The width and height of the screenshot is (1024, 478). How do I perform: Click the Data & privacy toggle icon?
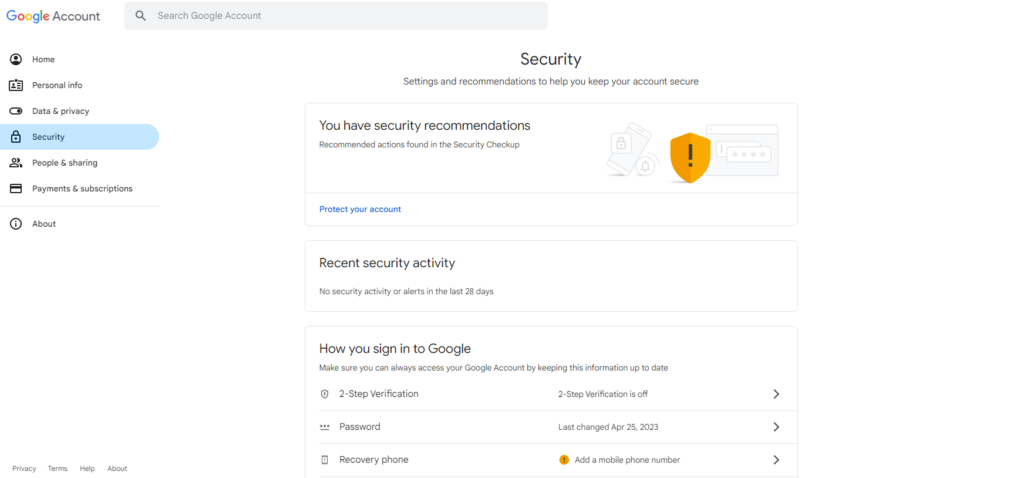click(x=16, y=111)
